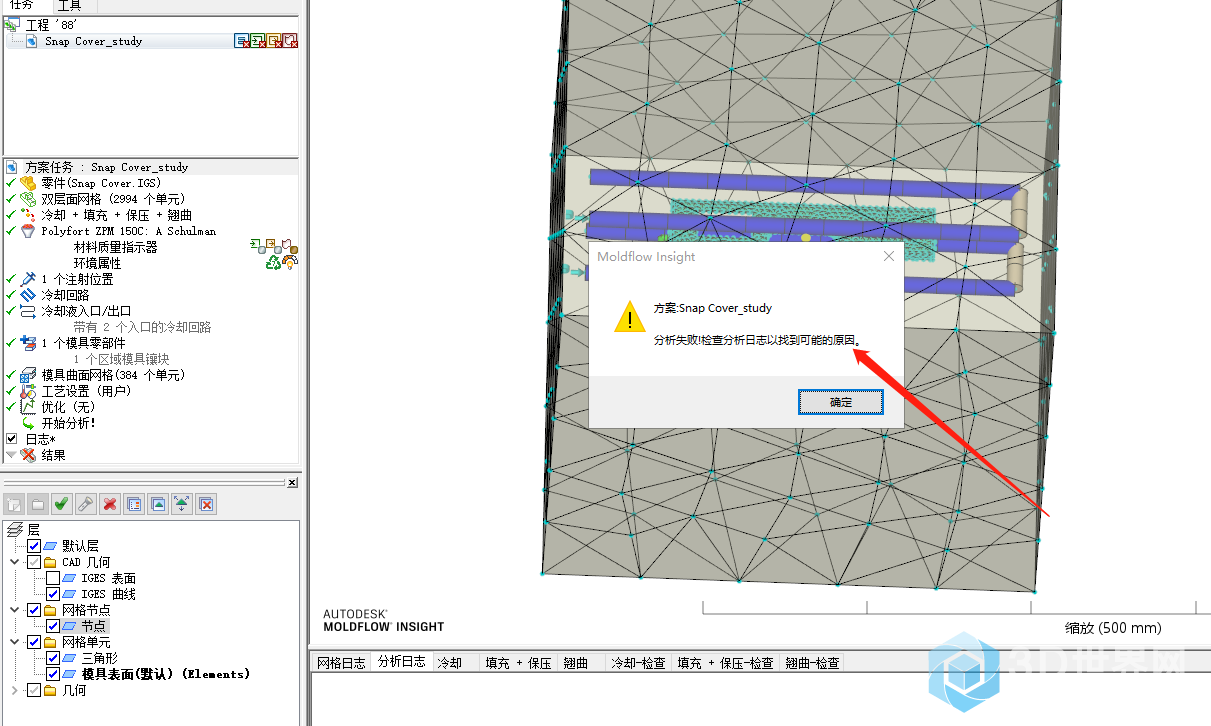Toggle the 三角形 layer checkbox

[53, 658]
